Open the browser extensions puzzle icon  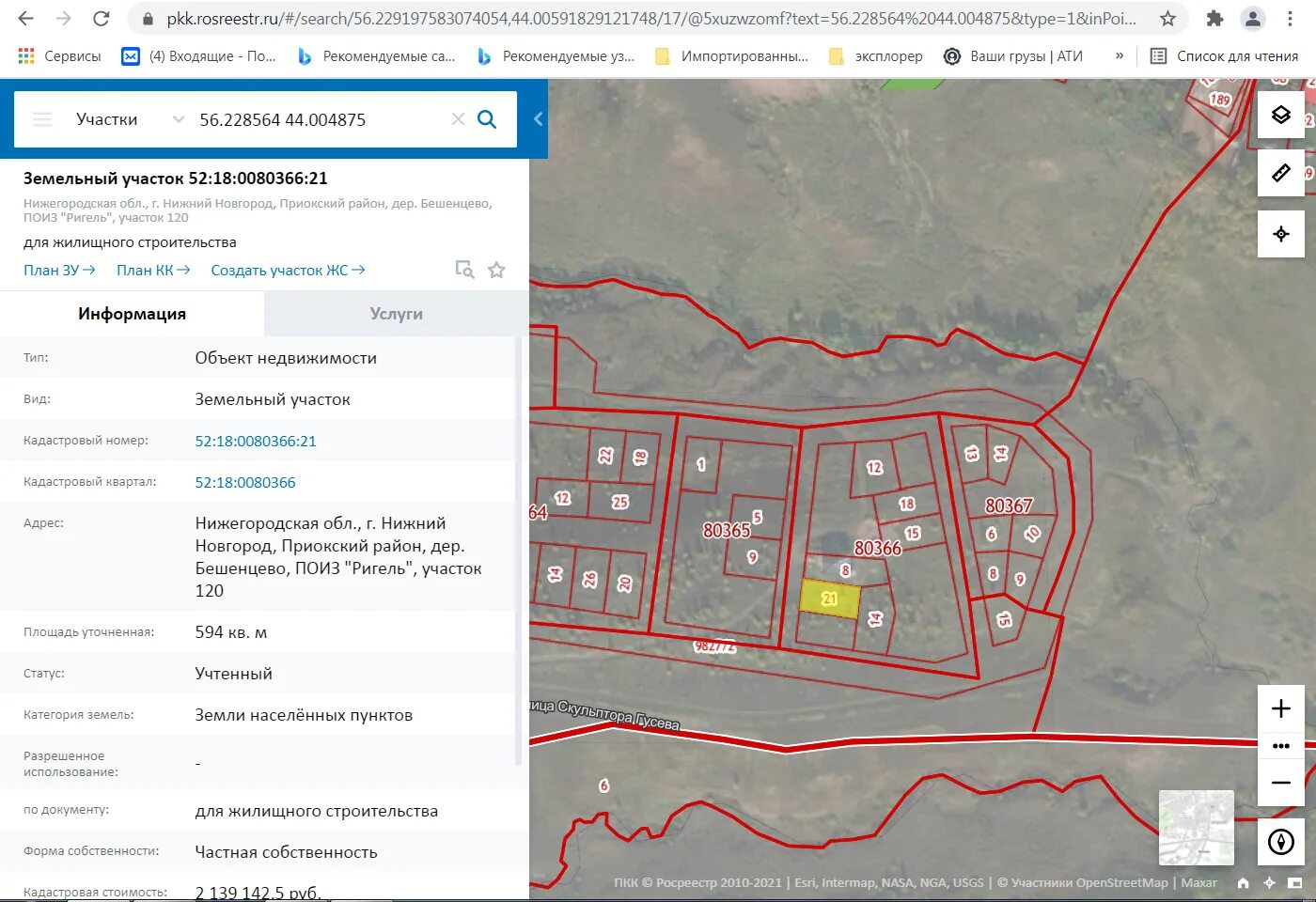point(1214,19)
